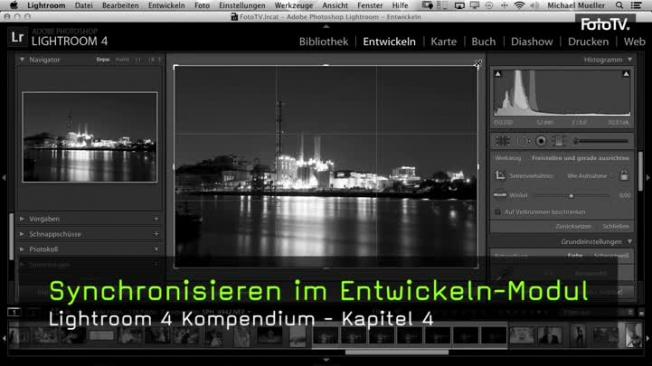Clear history with the Protokoll x icon
This screenshot has width=652, height=366.
coord(156,249)
